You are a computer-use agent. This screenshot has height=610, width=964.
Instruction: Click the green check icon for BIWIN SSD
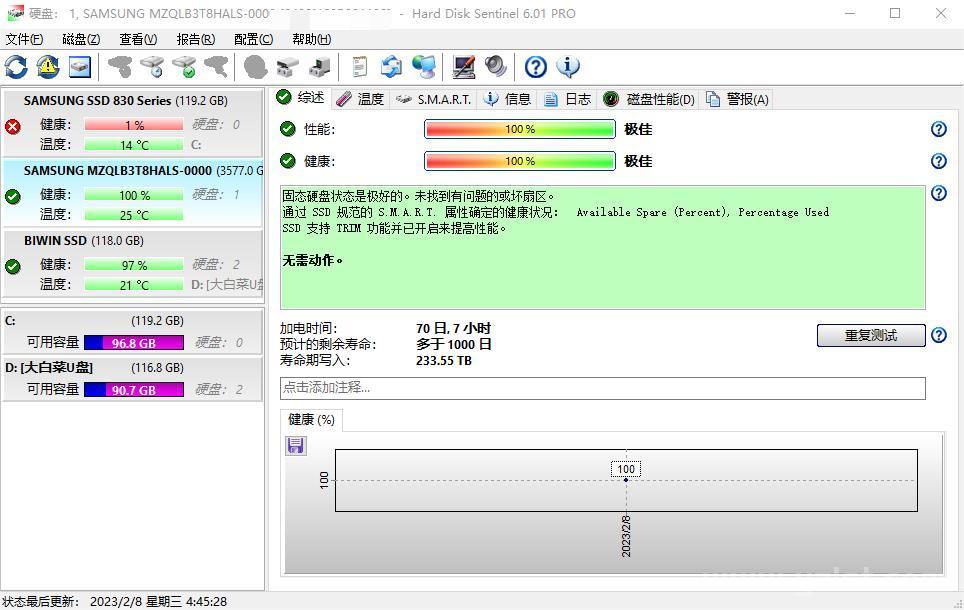[x=12, y=267]
